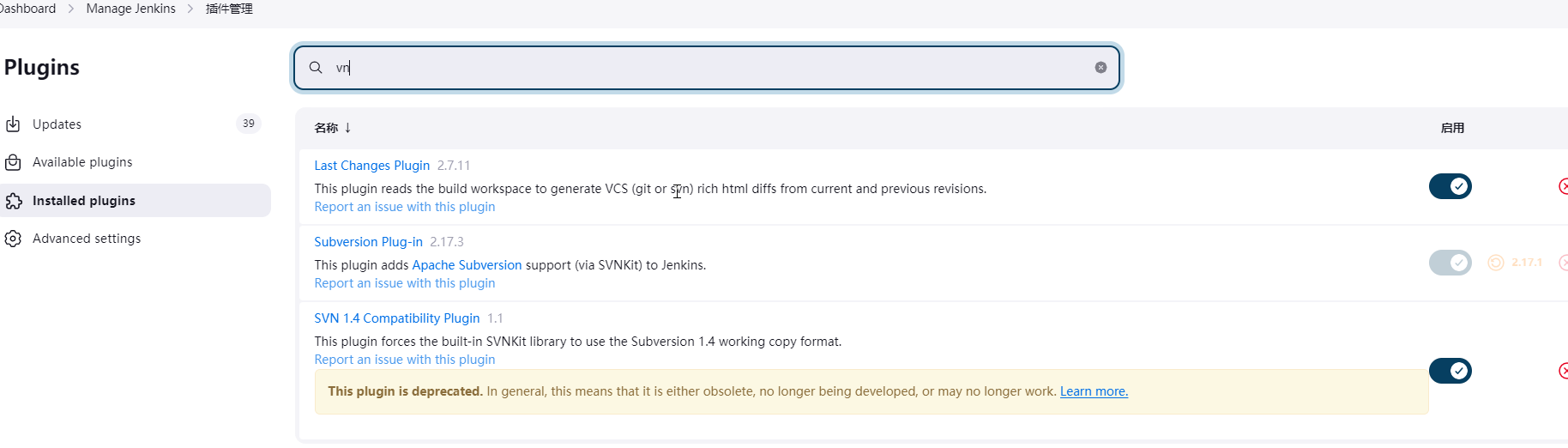The height and width of the screenshot is (448, 1568).
Task: Disable the Last Changes Plugin toggle
Action: pyautogui.click(x=1450, y=186)
